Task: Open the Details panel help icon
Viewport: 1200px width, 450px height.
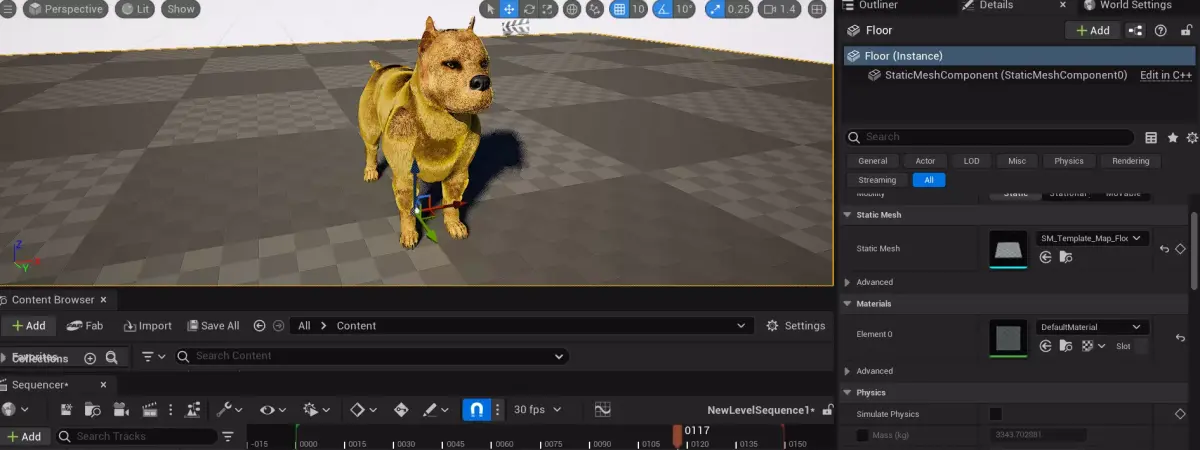Action: (x=1161, y=30)
